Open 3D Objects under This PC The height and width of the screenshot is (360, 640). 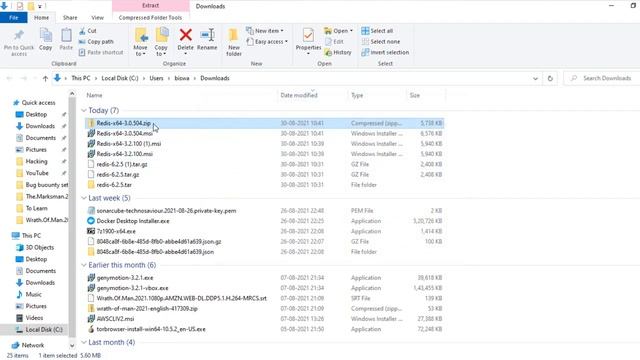tap(40, 247)
